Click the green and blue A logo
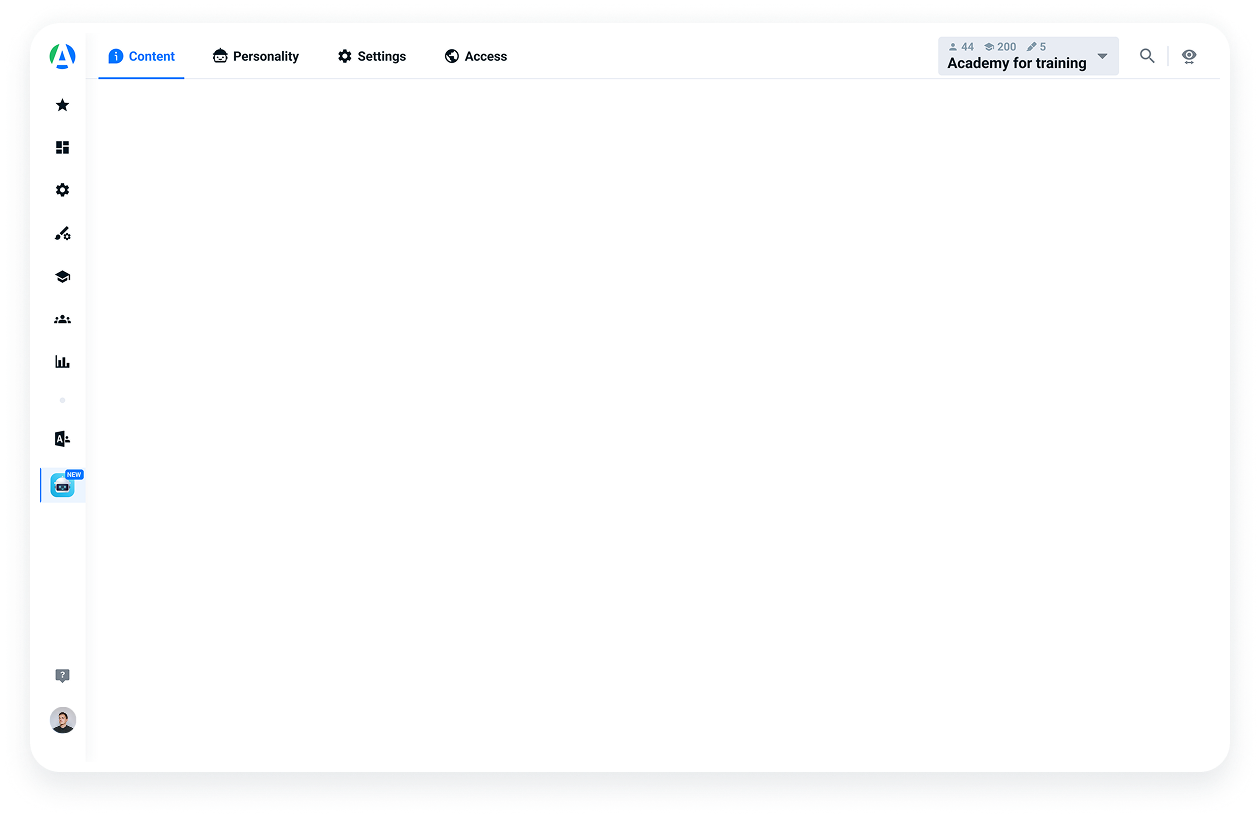 coord(62,57)
